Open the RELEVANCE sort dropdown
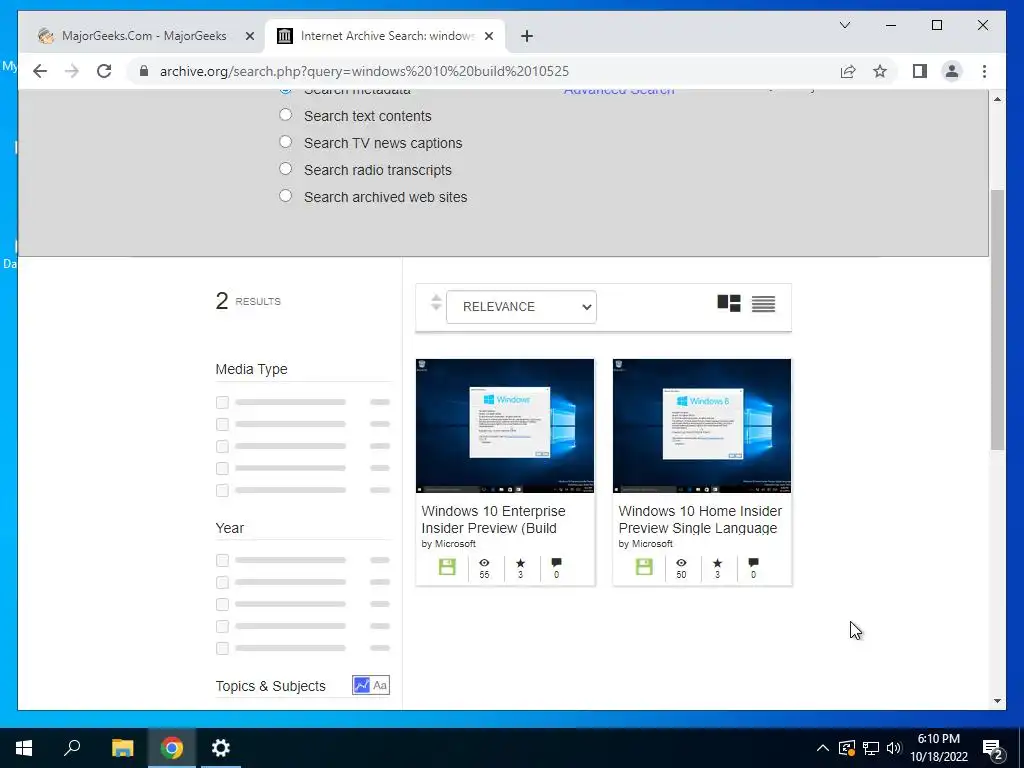 (521, 307)
